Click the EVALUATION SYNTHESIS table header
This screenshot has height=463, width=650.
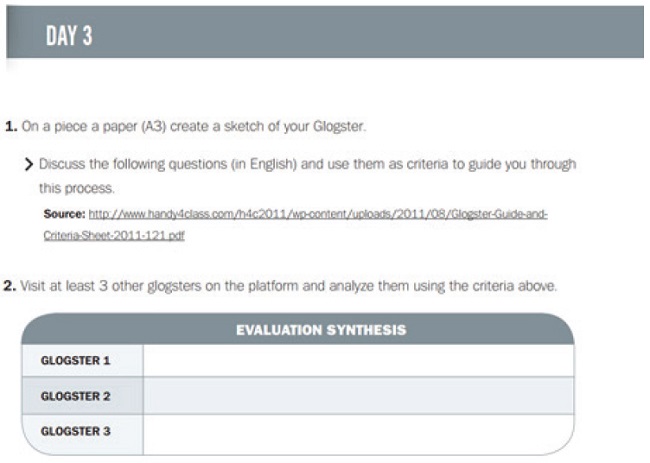[320, 329]
